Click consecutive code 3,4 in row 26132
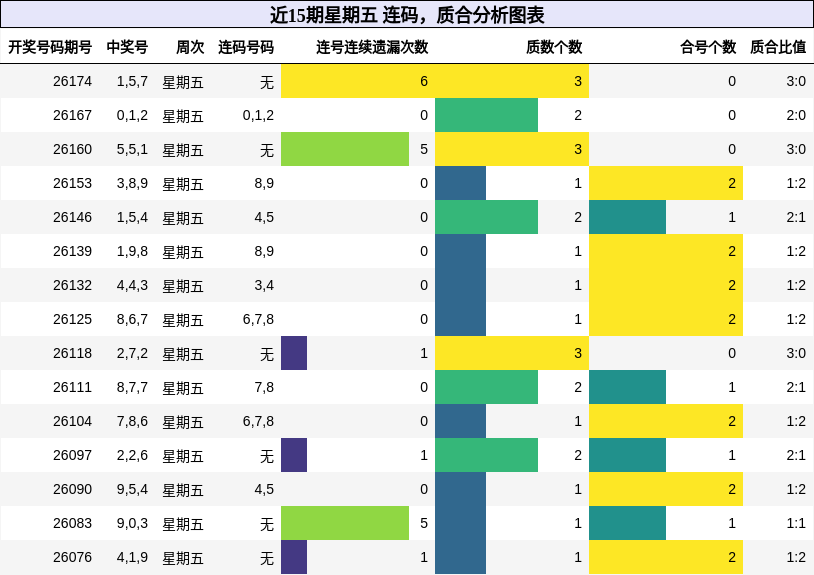 tap(264, 285)
